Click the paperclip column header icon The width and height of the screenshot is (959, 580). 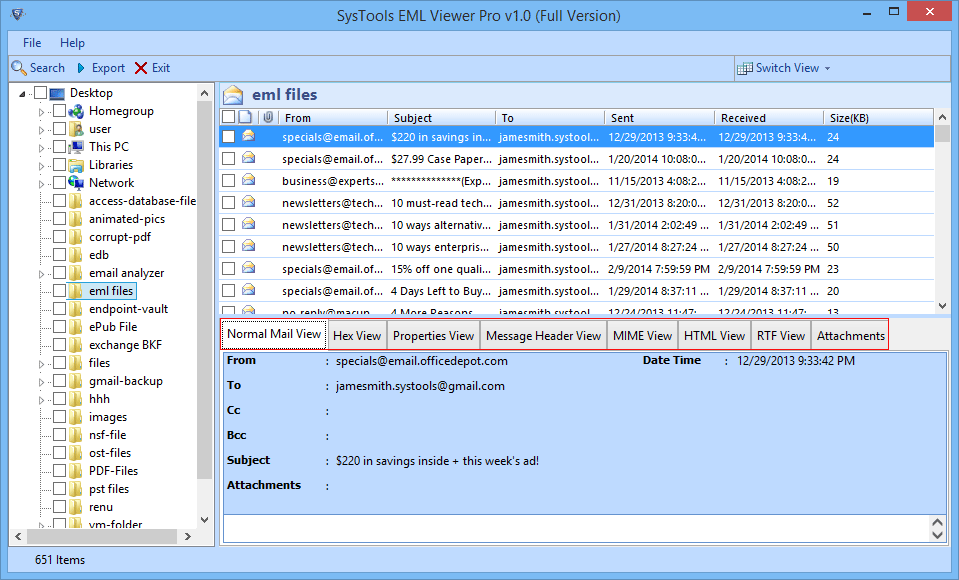pyautogui.click(x=268, y=116)
